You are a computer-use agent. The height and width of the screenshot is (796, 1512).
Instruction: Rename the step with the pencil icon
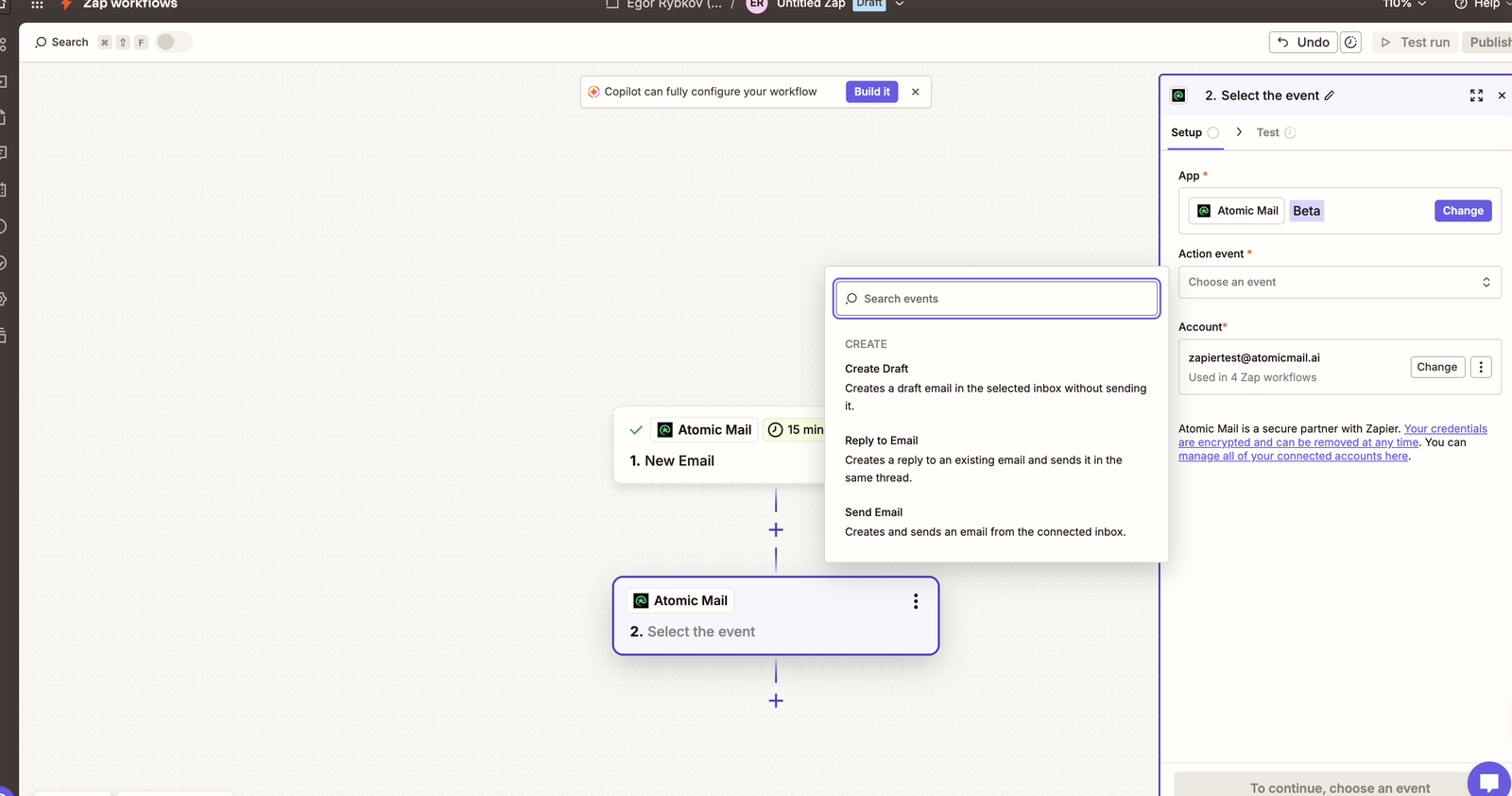[x=1330, y=95]
